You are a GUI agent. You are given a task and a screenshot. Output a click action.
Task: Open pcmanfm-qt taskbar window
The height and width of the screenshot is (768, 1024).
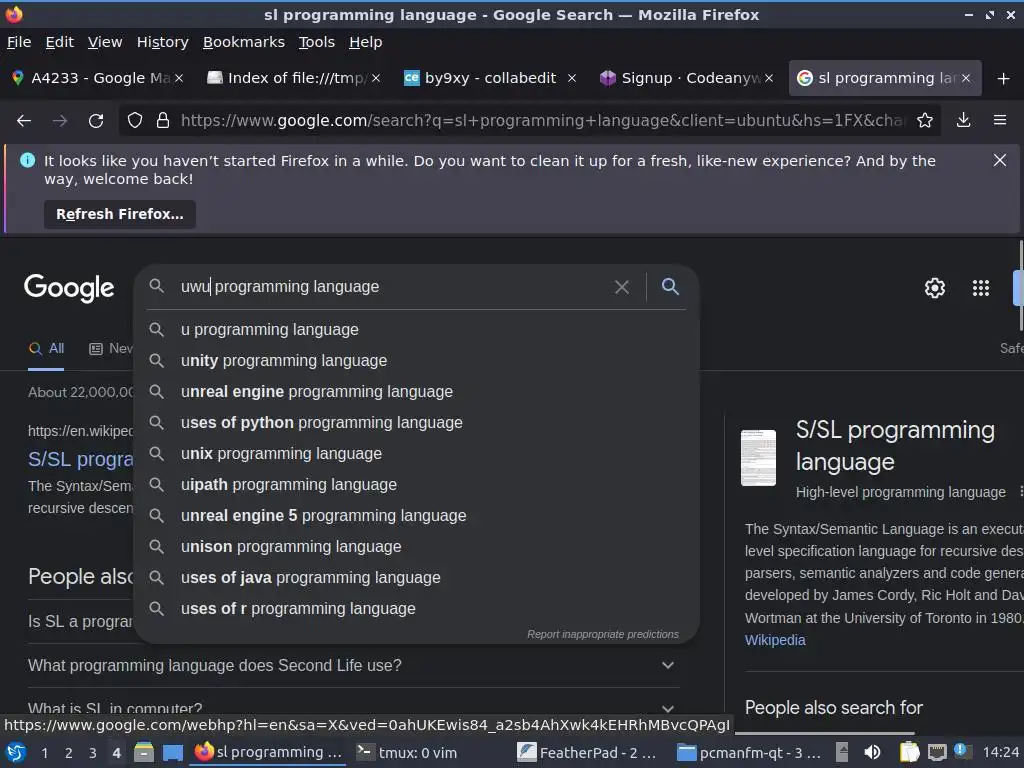[x=750, y=752]
